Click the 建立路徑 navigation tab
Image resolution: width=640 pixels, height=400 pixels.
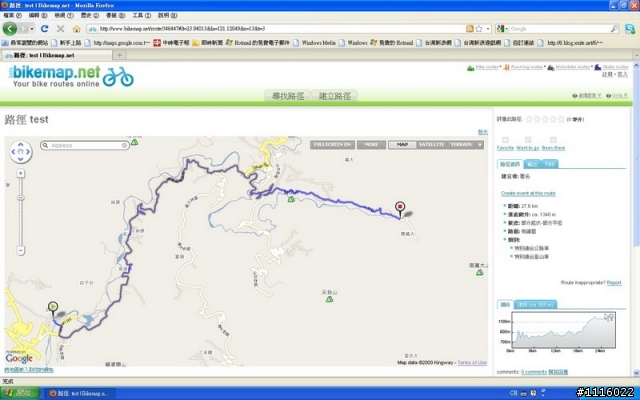(335, 96)
